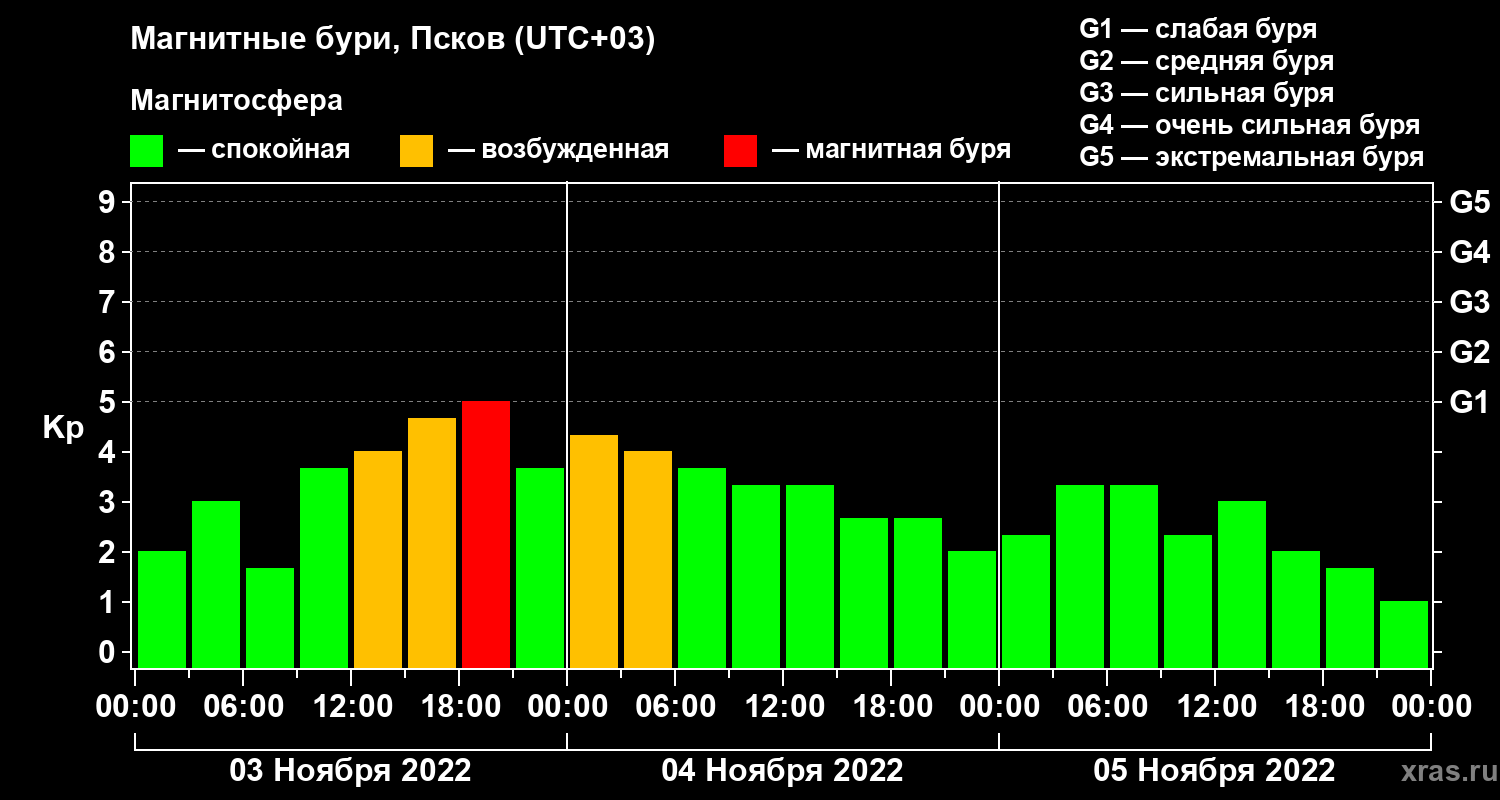Image resolution: width=1500 pixels, height=800 pixels.
Task: Click the 'G3 — сильная буря' legend line
Action: [1207, 94]
